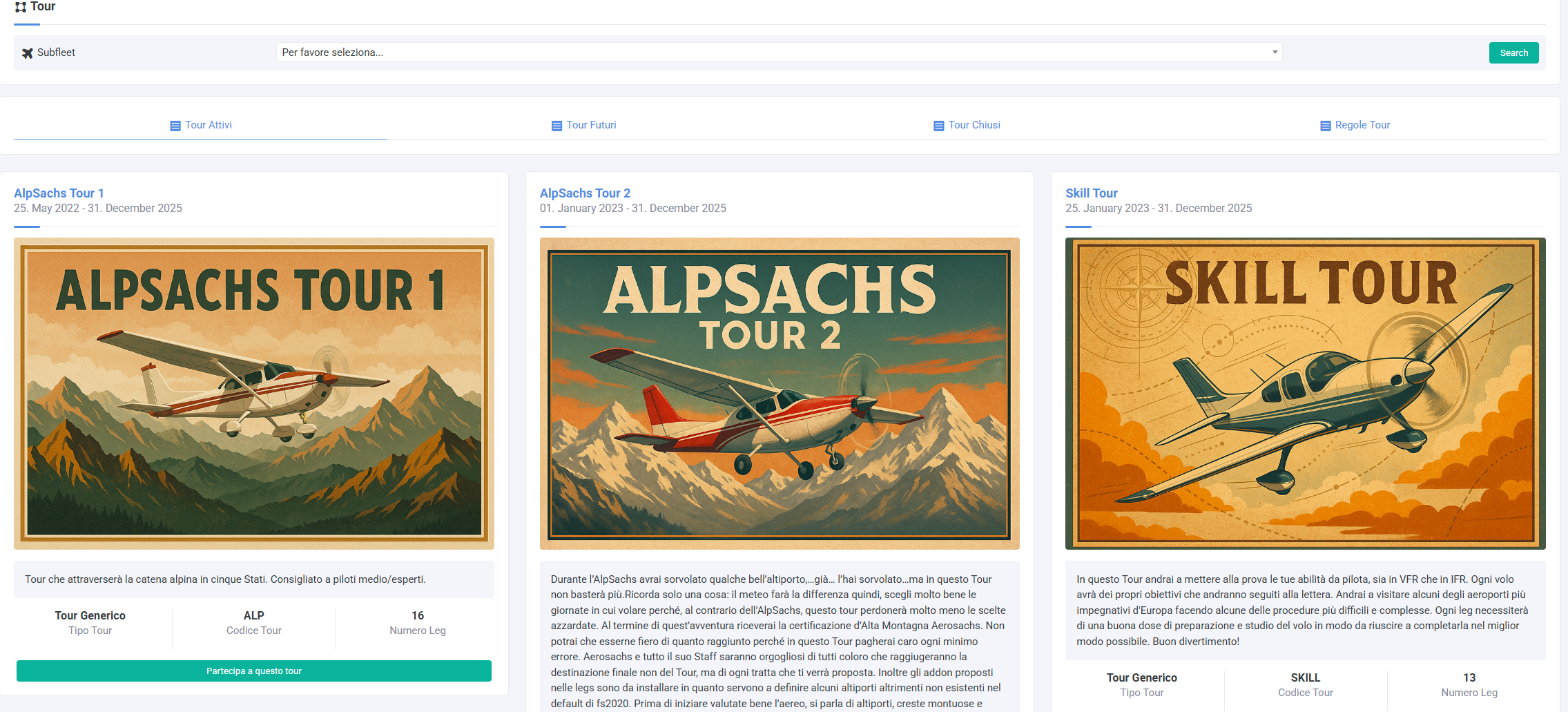Open the AlpSachs Tour 2 title link
This screenshot has width=1568, height=712.
click(x=585, y=193)
